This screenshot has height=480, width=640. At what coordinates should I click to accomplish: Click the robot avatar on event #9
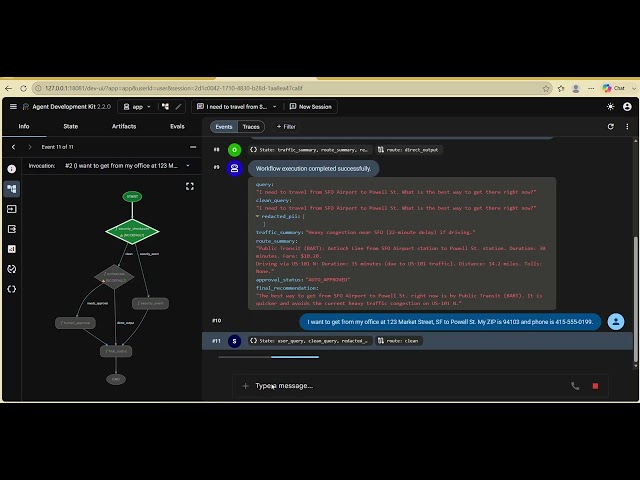[x=235, y=168]
